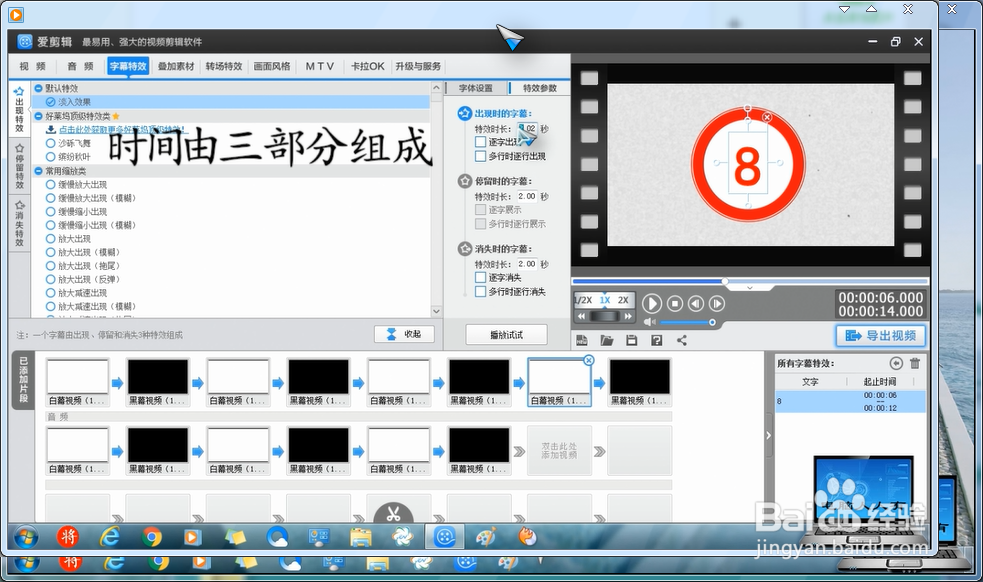
Task: Switch to MTV tab
Action: [x=320, y=66]
